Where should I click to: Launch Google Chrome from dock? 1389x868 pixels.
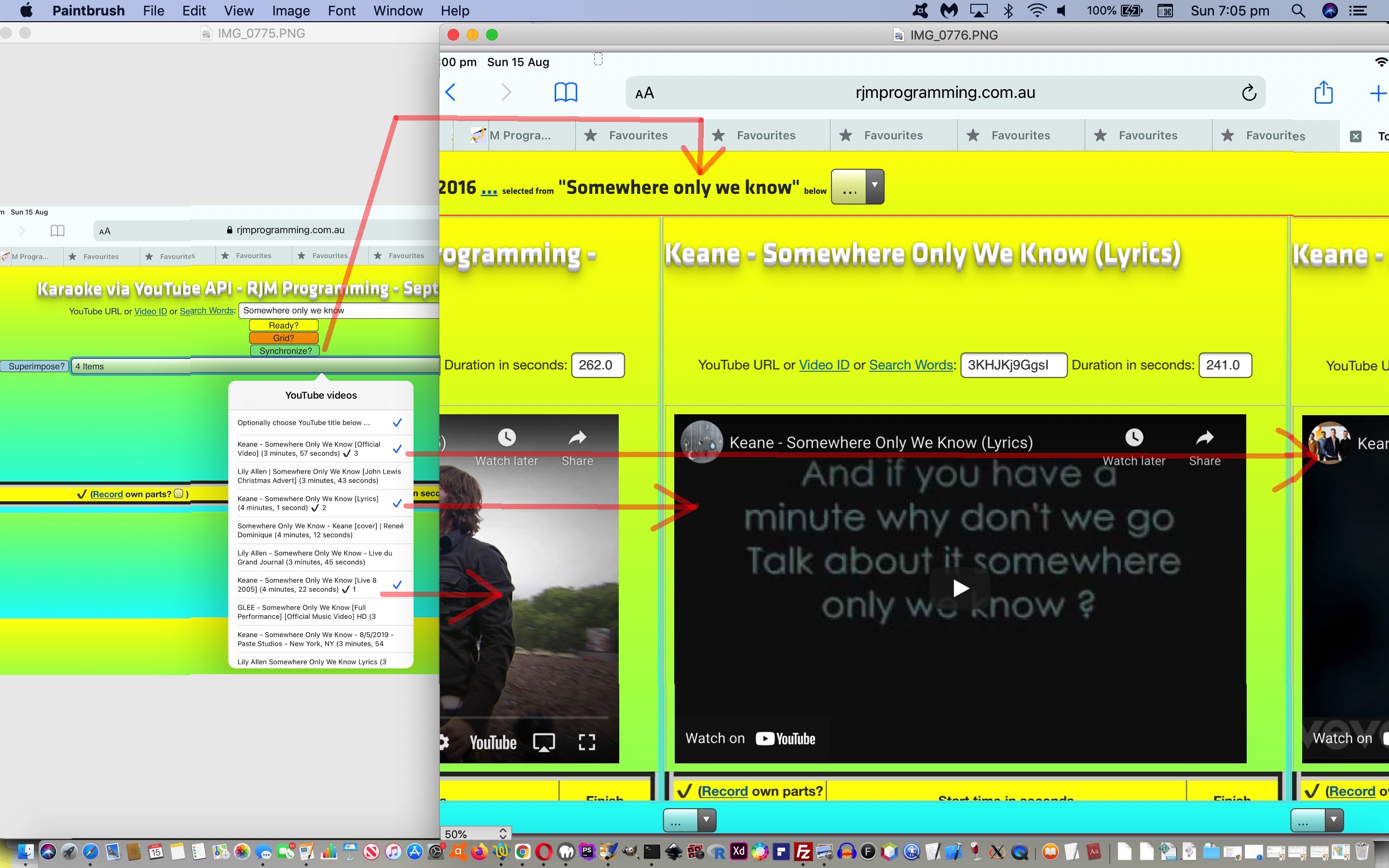pos(522,852)
